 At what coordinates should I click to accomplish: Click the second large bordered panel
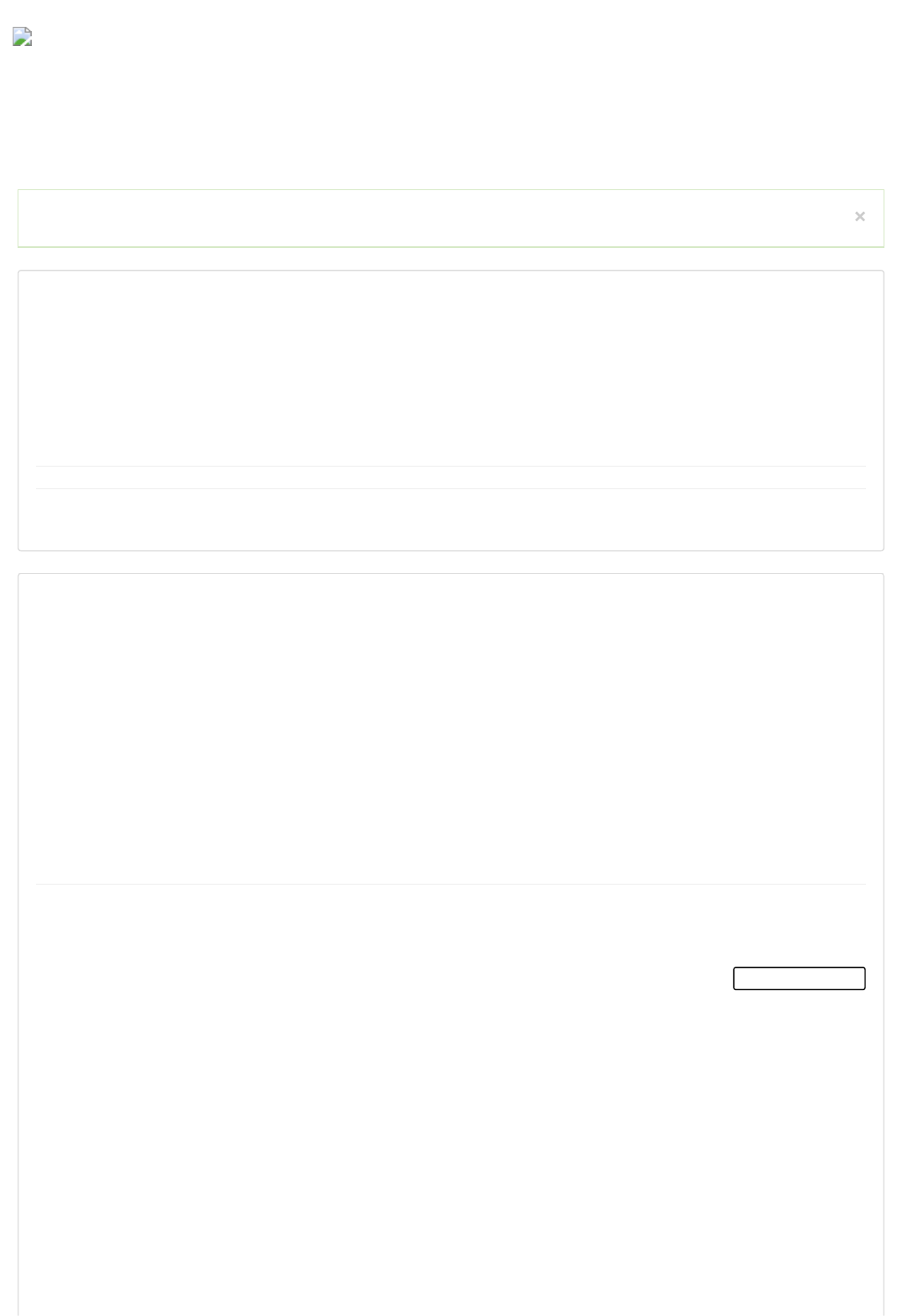pyautogui.click(x=451, y=945)
